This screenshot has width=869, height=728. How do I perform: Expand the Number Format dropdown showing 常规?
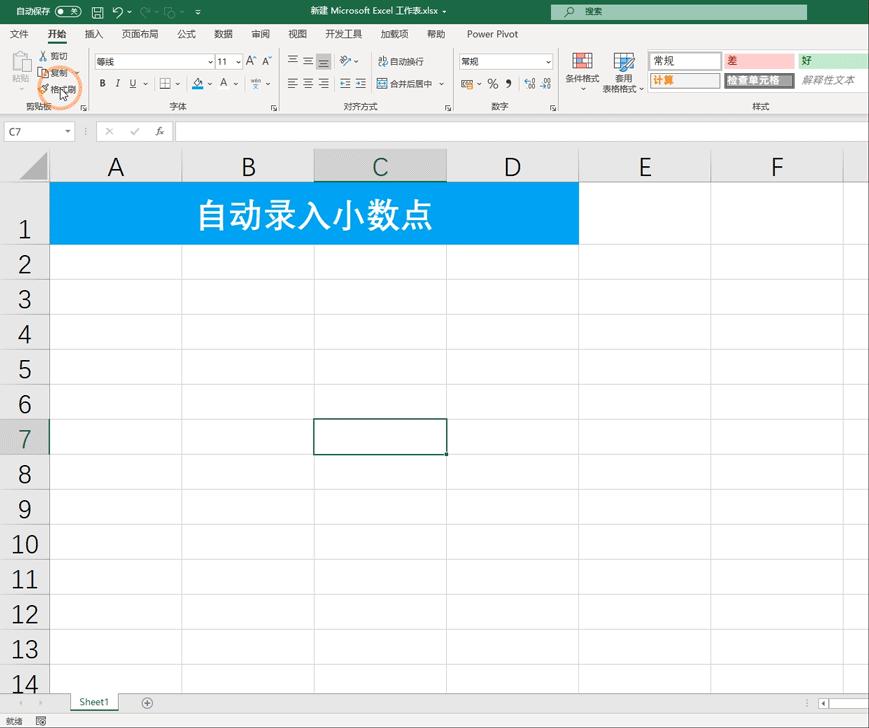coord(549,62)
